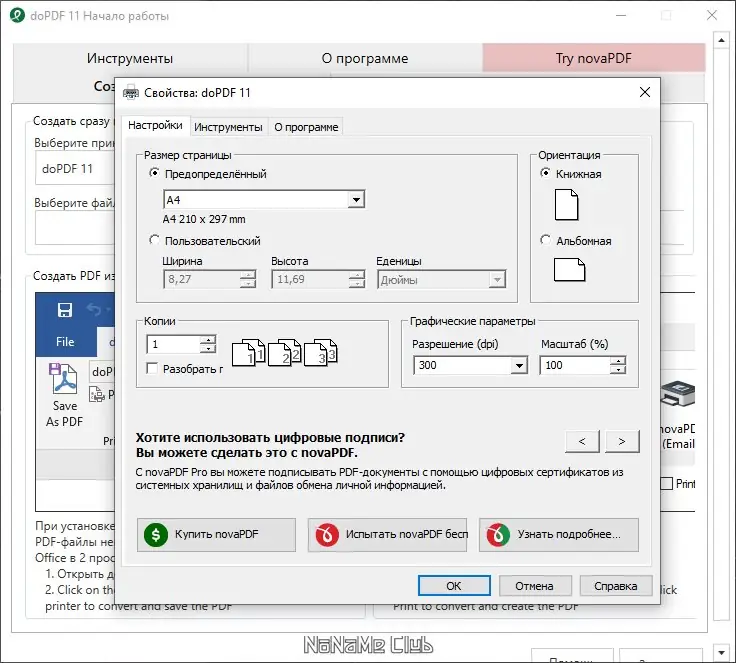Open О программе tab in the main window
Viewport: 736px width, 663px height.
coord(365,58)
